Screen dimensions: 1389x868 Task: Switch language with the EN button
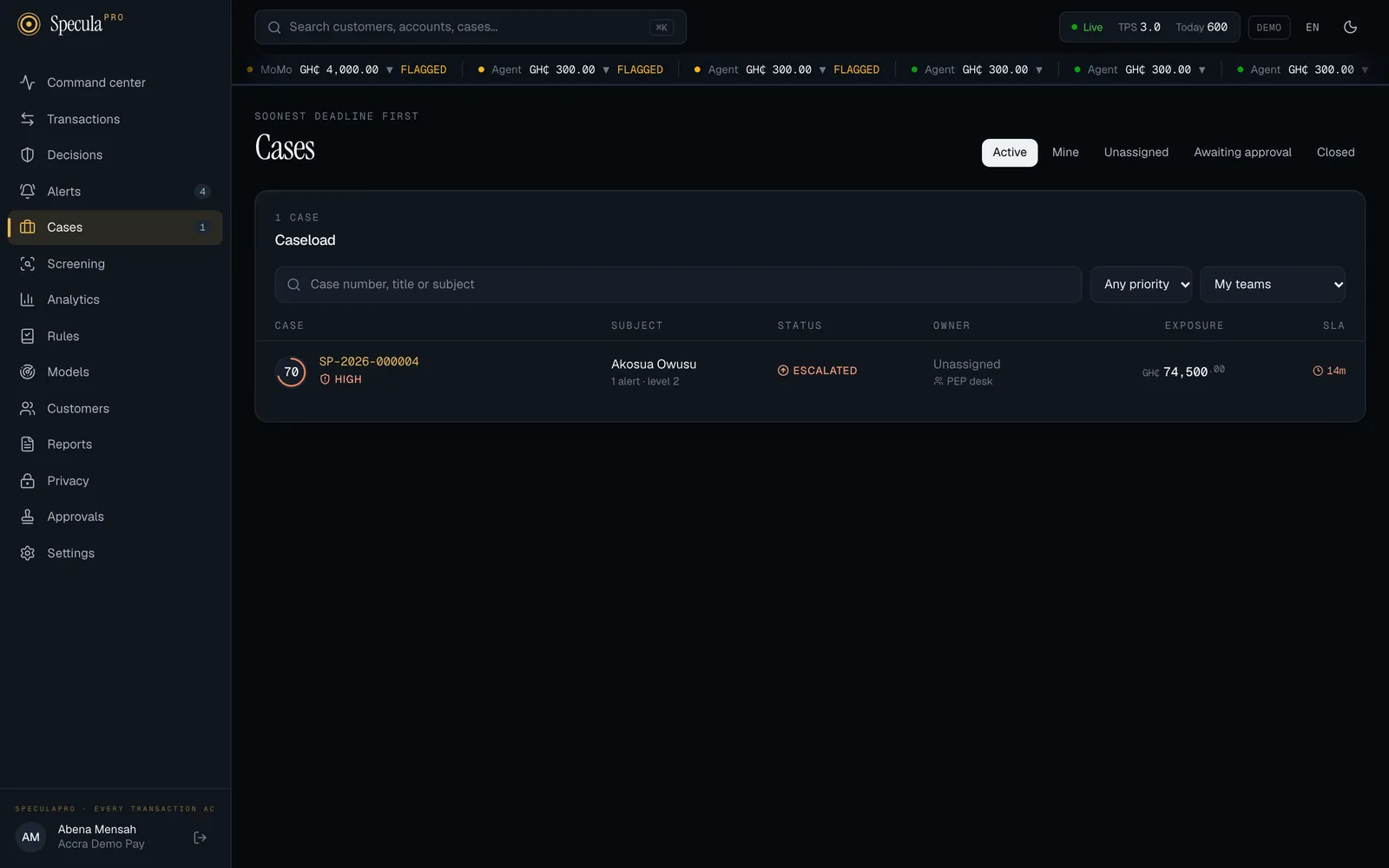point(1313,27)
